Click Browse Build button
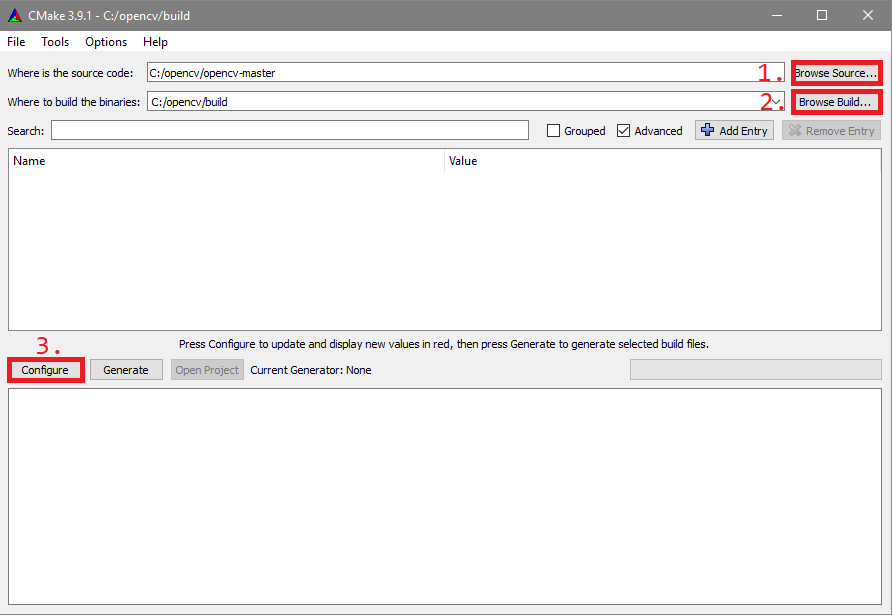Screen dimensions: 892x615 [x=835, y=102]
